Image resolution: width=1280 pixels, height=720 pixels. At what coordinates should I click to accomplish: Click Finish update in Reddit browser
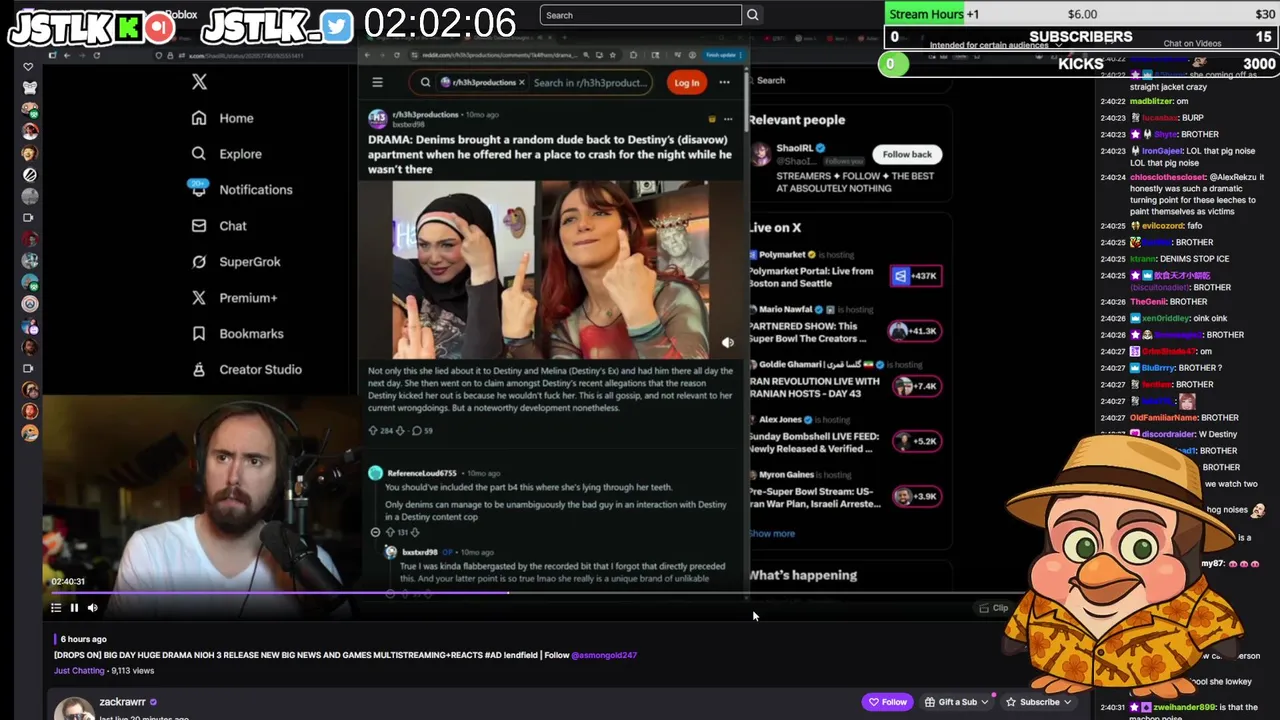click(x=721, y=55)
